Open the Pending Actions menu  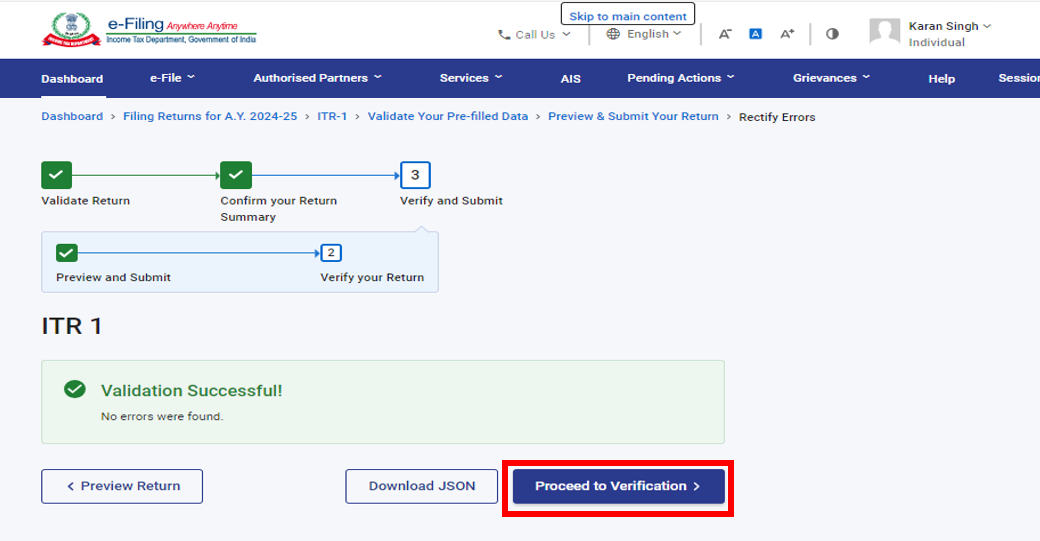click(680, 78)
